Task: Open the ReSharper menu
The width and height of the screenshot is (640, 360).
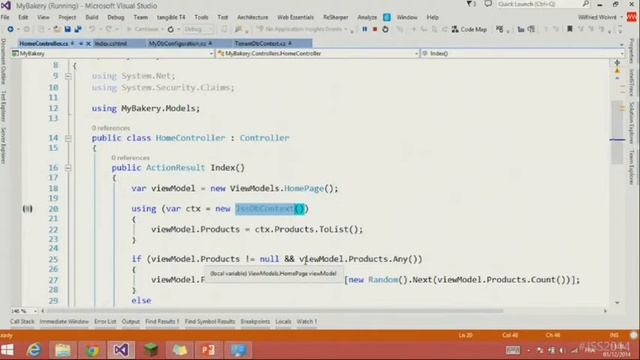Action: (x=336, y=17)
